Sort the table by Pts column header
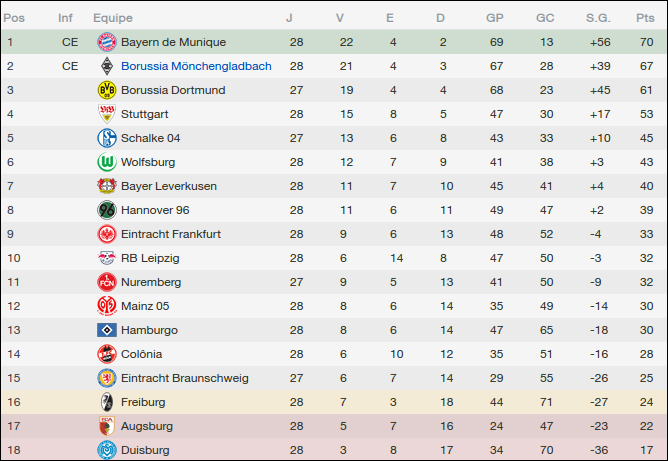The image size is (668, 461). click(645, 18)
